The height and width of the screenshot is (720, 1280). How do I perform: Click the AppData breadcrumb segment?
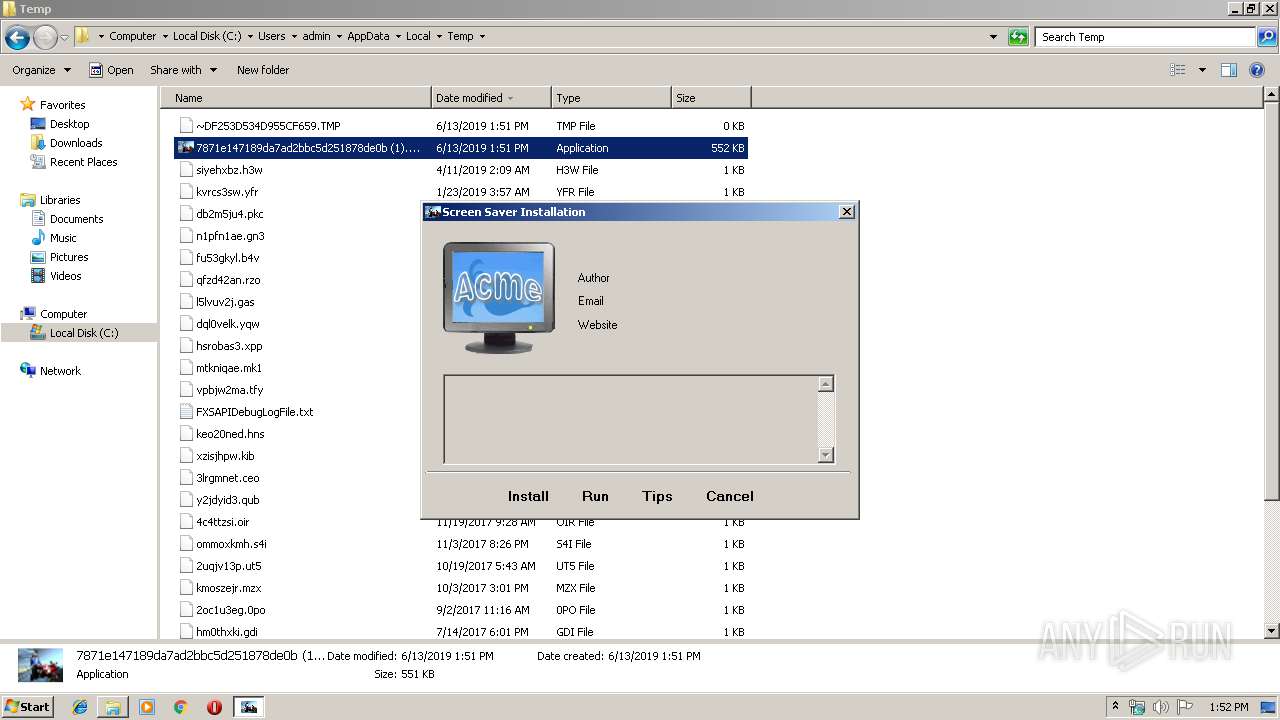point(368,36)
